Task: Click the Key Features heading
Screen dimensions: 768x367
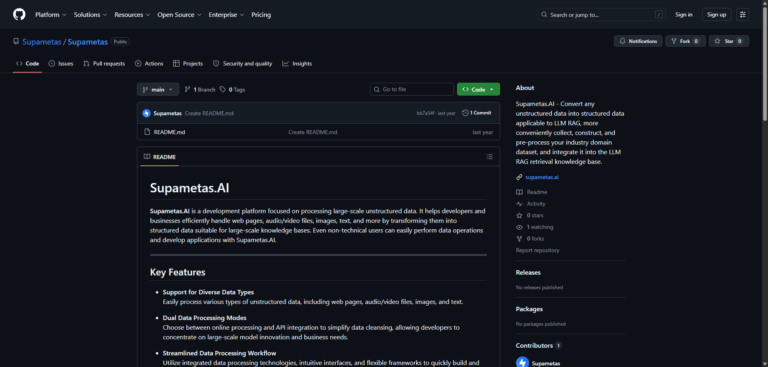Action: (x=177, y=272)
